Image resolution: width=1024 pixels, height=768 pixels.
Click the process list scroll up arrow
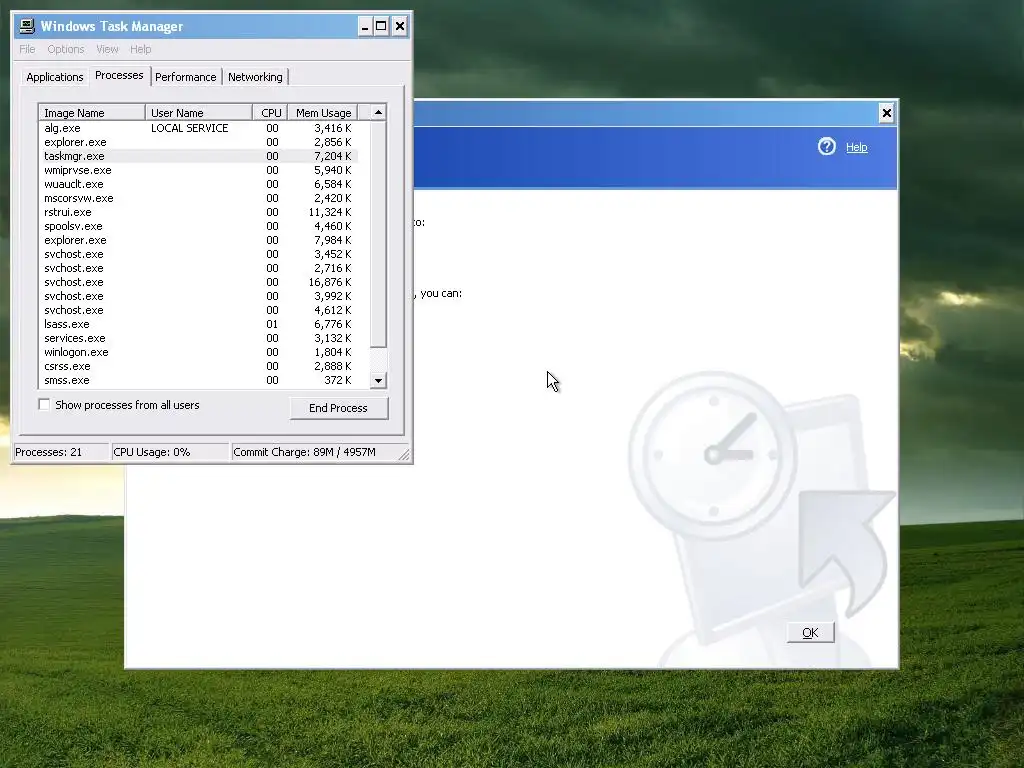pos(378,112)
